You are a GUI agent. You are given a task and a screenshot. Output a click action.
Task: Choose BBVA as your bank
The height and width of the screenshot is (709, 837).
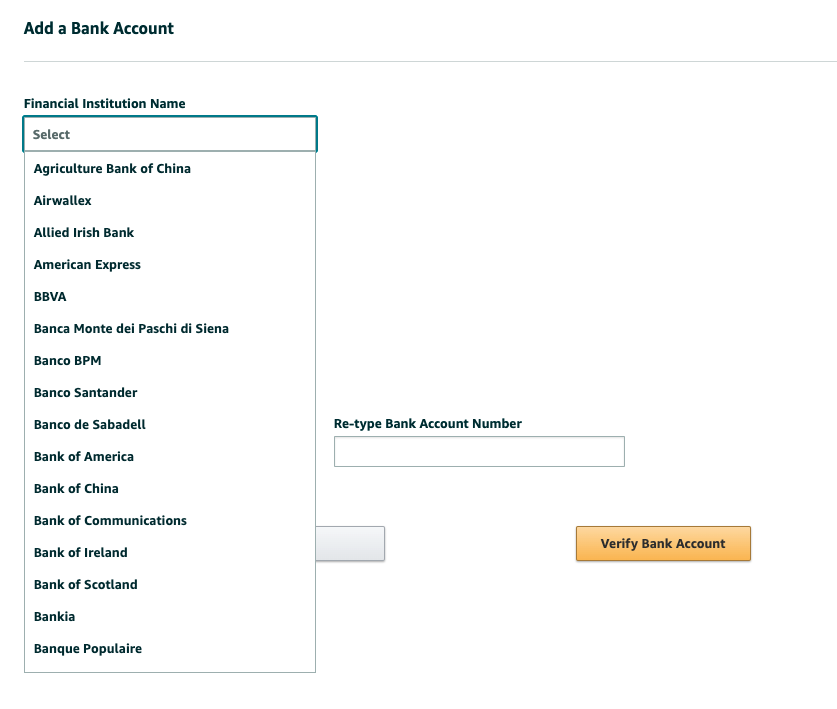[49, 296]
